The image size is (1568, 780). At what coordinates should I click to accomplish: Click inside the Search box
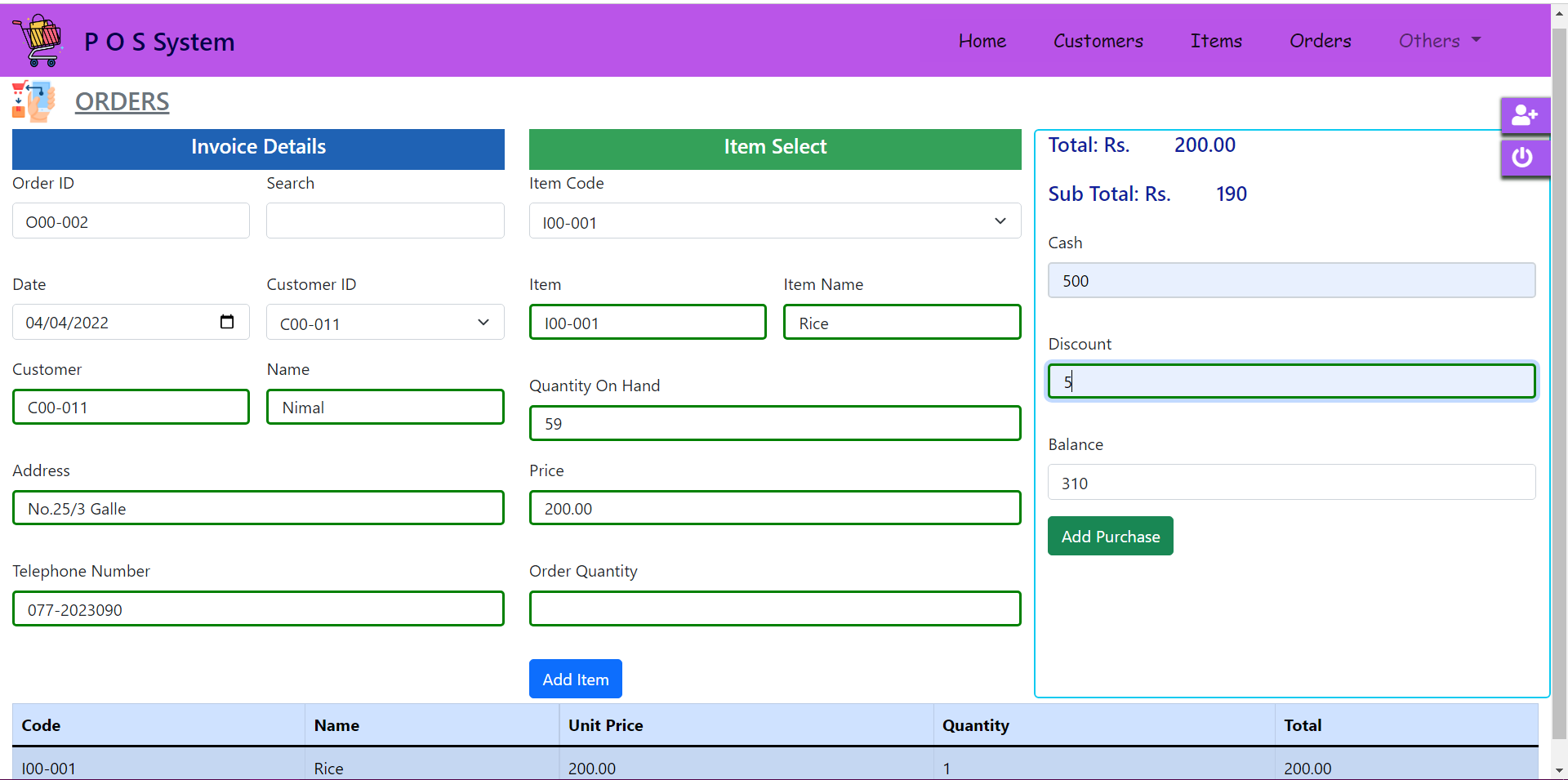coord(385,221)
